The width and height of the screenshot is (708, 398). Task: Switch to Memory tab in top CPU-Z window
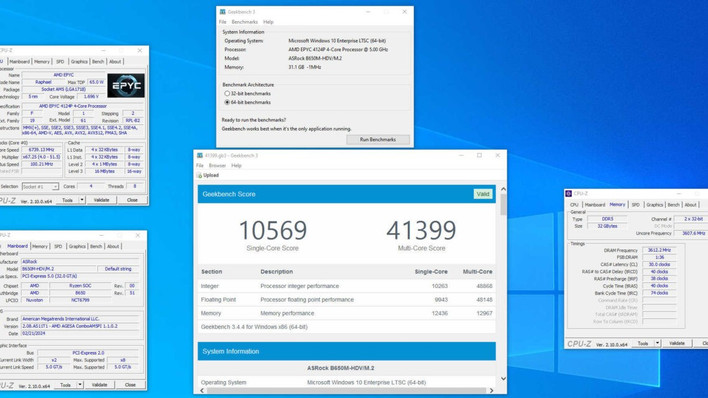(42, 61)
